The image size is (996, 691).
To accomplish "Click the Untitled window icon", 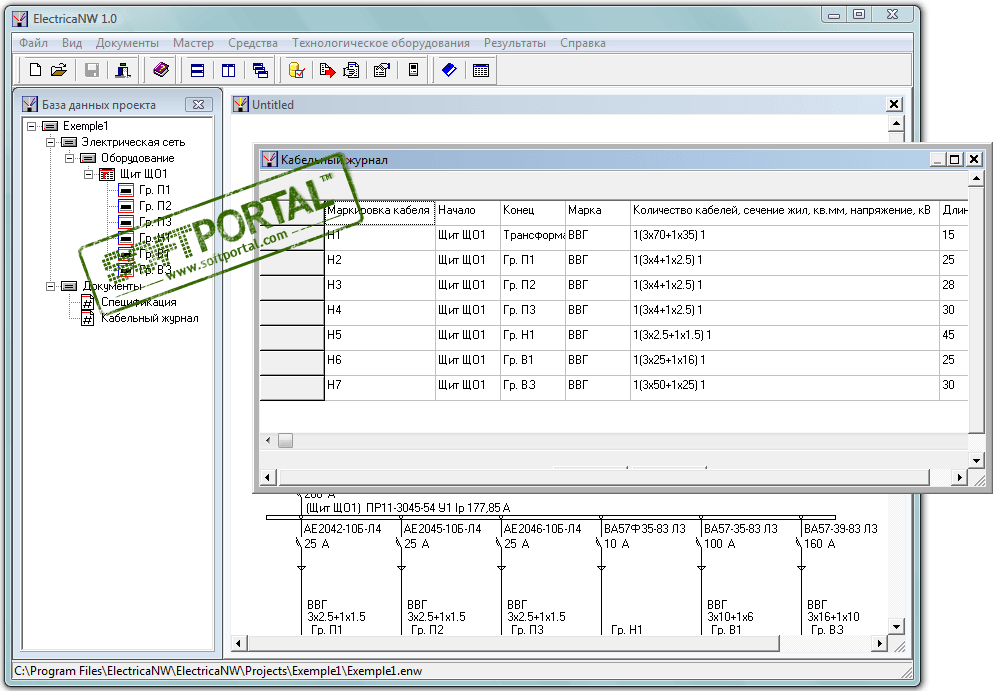I will tap(240, 104).
